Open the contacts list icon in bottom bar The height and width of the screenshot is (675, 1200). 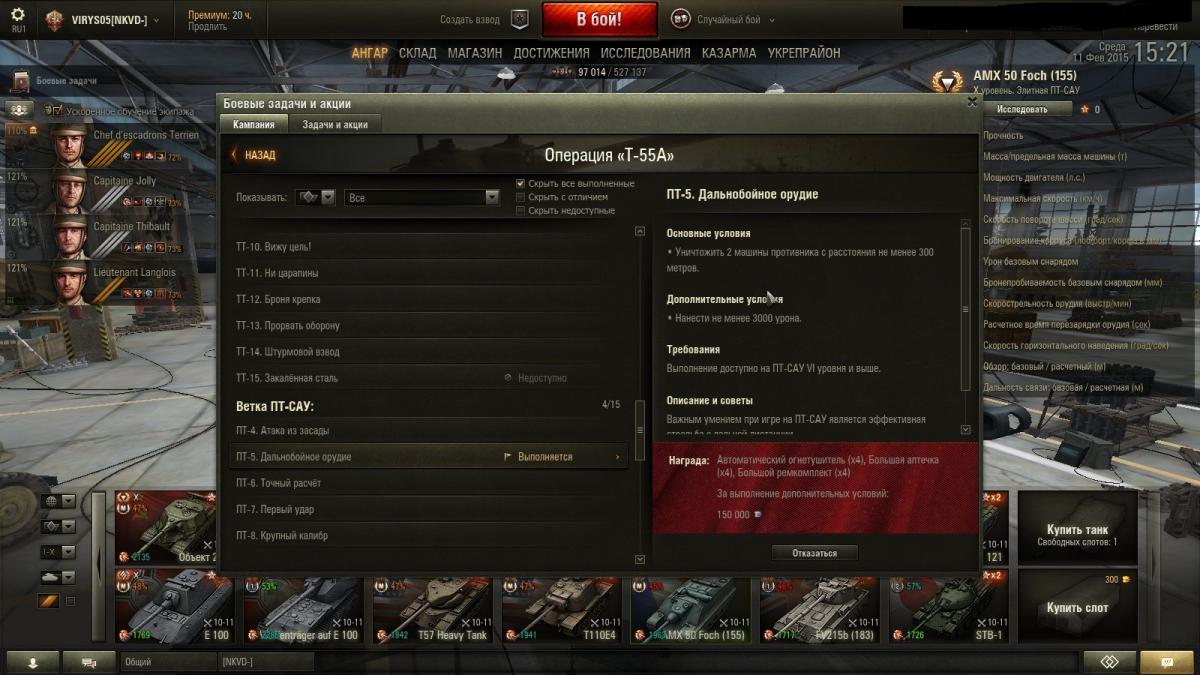tap(33, 662)
